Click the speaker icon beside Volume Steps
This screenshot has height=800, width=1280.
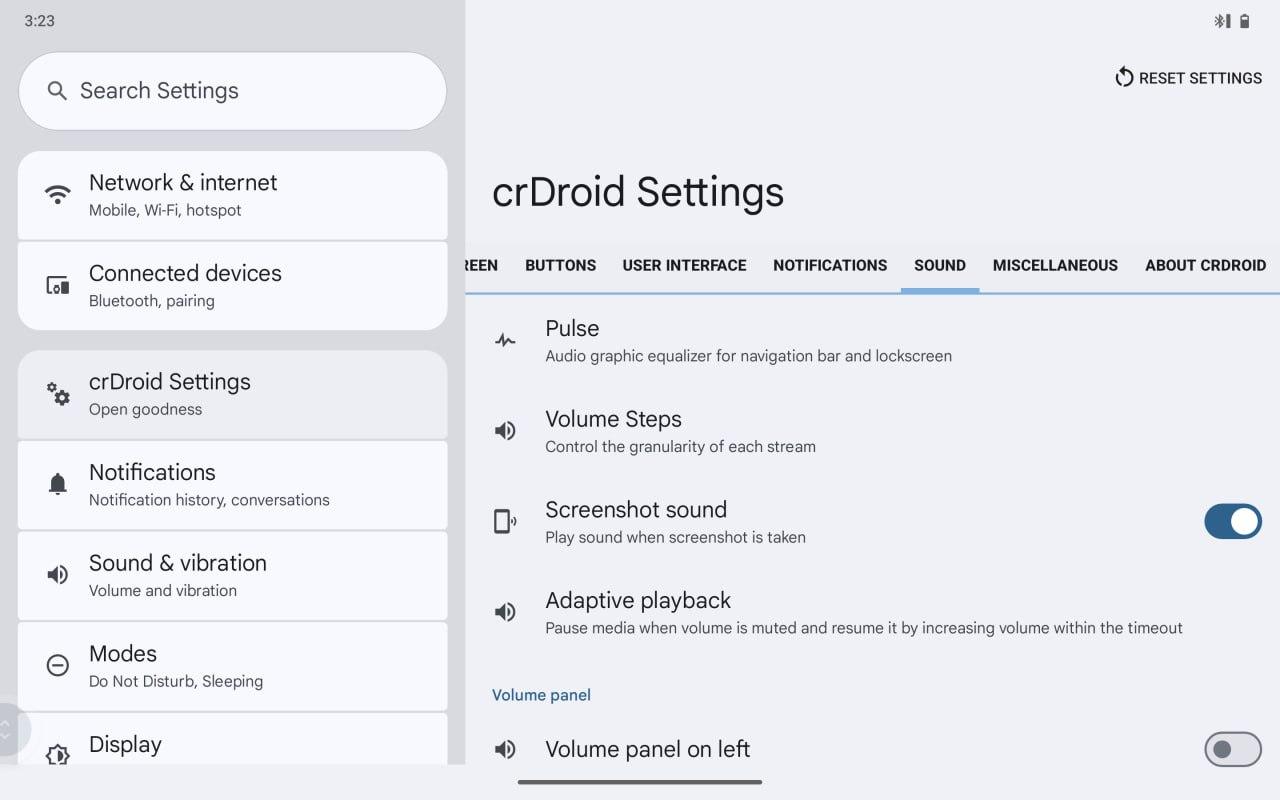pos(505,431)
